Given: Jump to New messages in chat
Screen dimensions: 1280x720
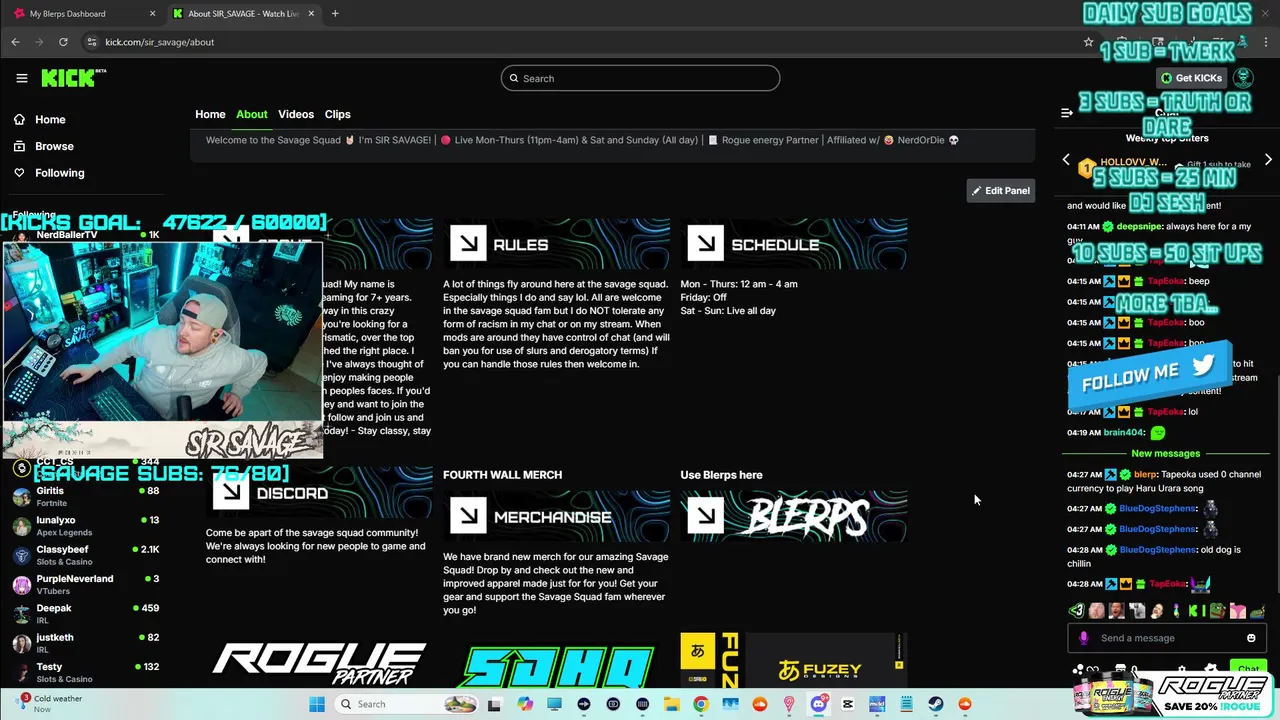Looking at the screenshot, I should point(1165,453).
